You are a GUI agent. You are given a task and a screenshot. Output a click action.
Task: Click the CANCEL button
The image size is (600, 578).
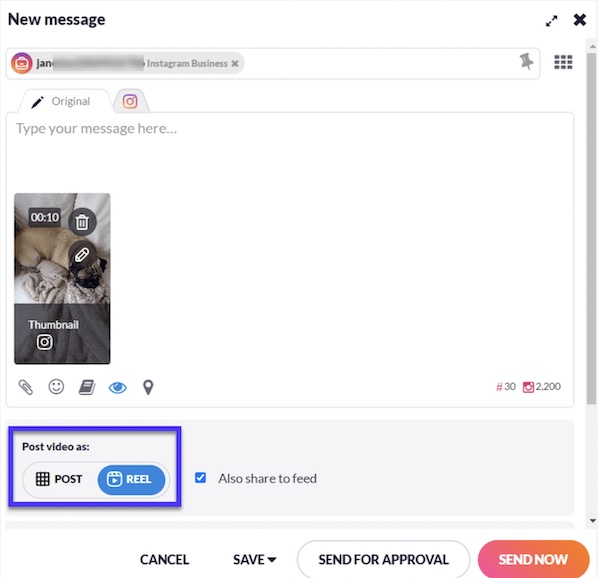pos(164,560)
